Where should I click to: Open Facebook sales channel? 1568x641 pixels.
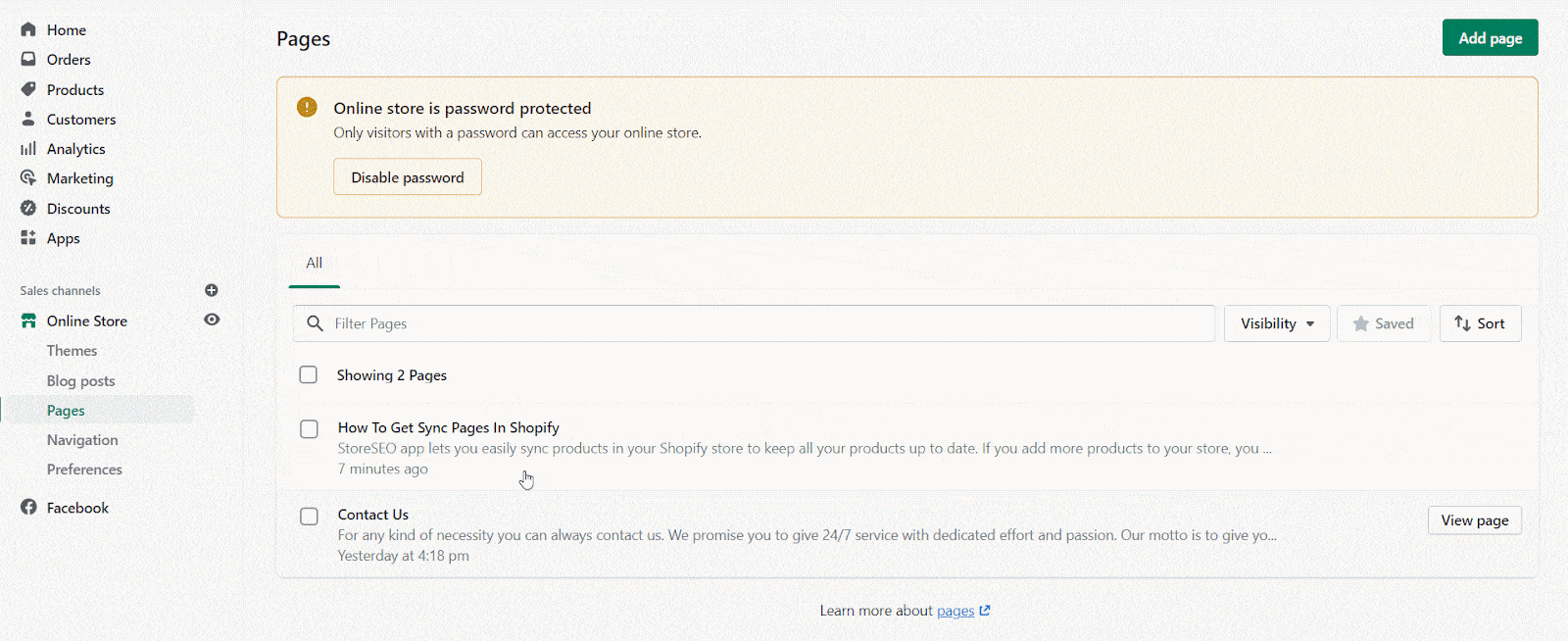tap(77, 508)
